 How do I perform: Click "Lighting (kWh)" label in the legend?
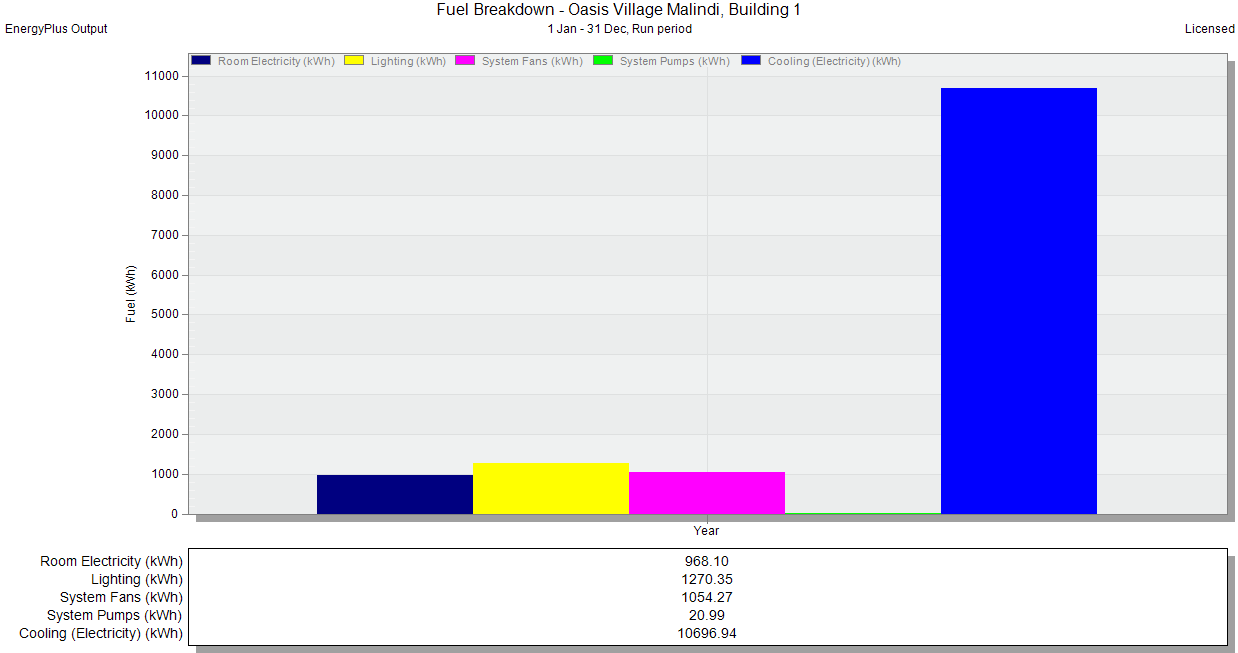pyautogui.click(x=408, y=62)
